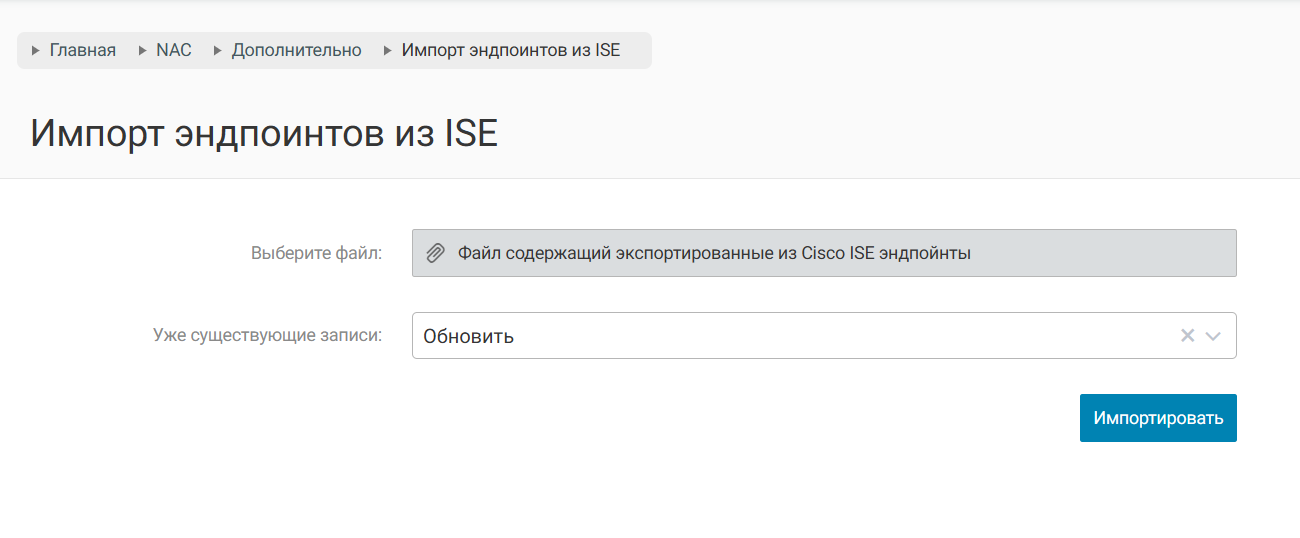This screenshot has width=1300, height=538.
Task: Go to "Главная" in the breadcrumb
Action: tap(82, 50)
